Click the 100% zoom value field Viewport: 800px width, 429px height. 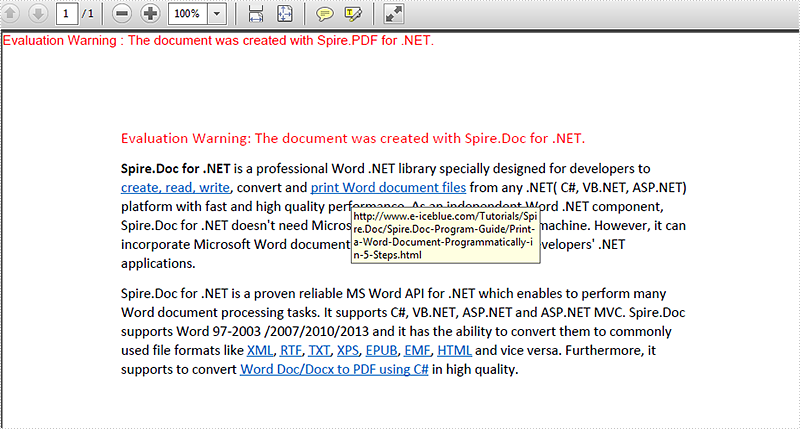[187, 14]
